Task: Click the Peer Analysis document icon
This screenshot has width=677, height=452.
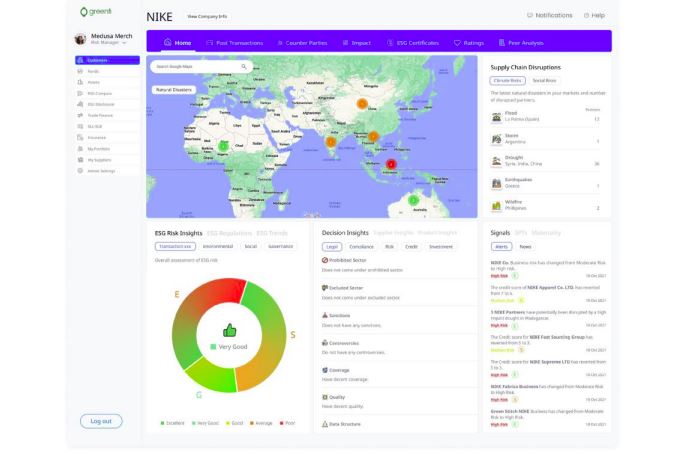Action: pyautogui.click(x=502, y=43)
